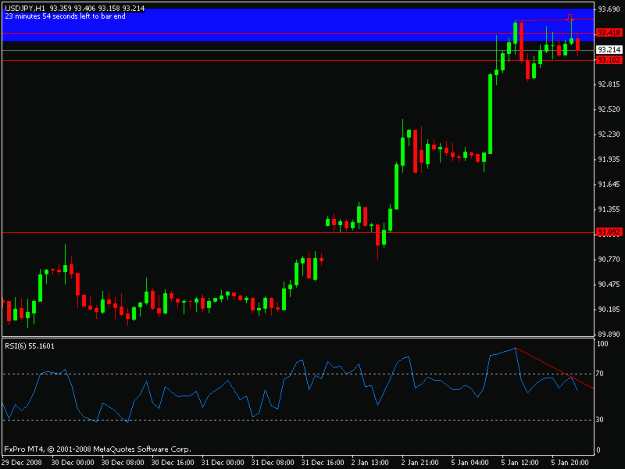Click the red 93.102 price tag
This screenshot has height=469, width=625.
[609, 60]
